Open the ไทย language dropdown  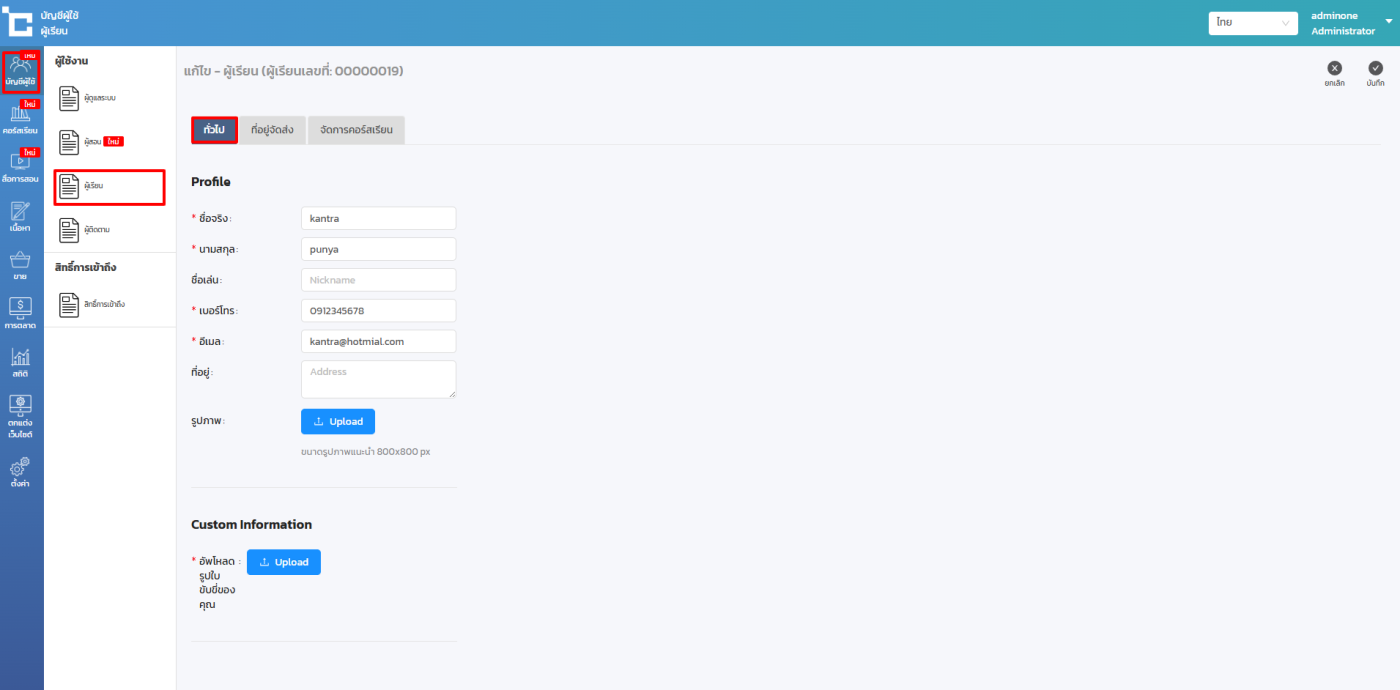point(1252,23)
